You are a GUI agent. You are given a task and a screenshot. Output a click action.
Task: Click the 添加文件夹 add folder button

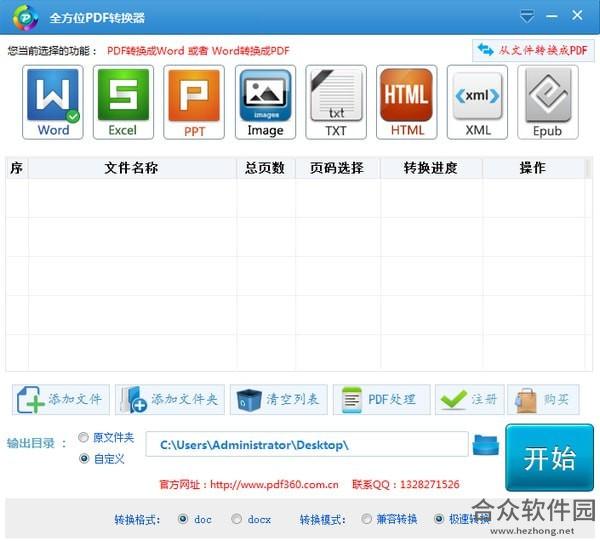point(170,400)
